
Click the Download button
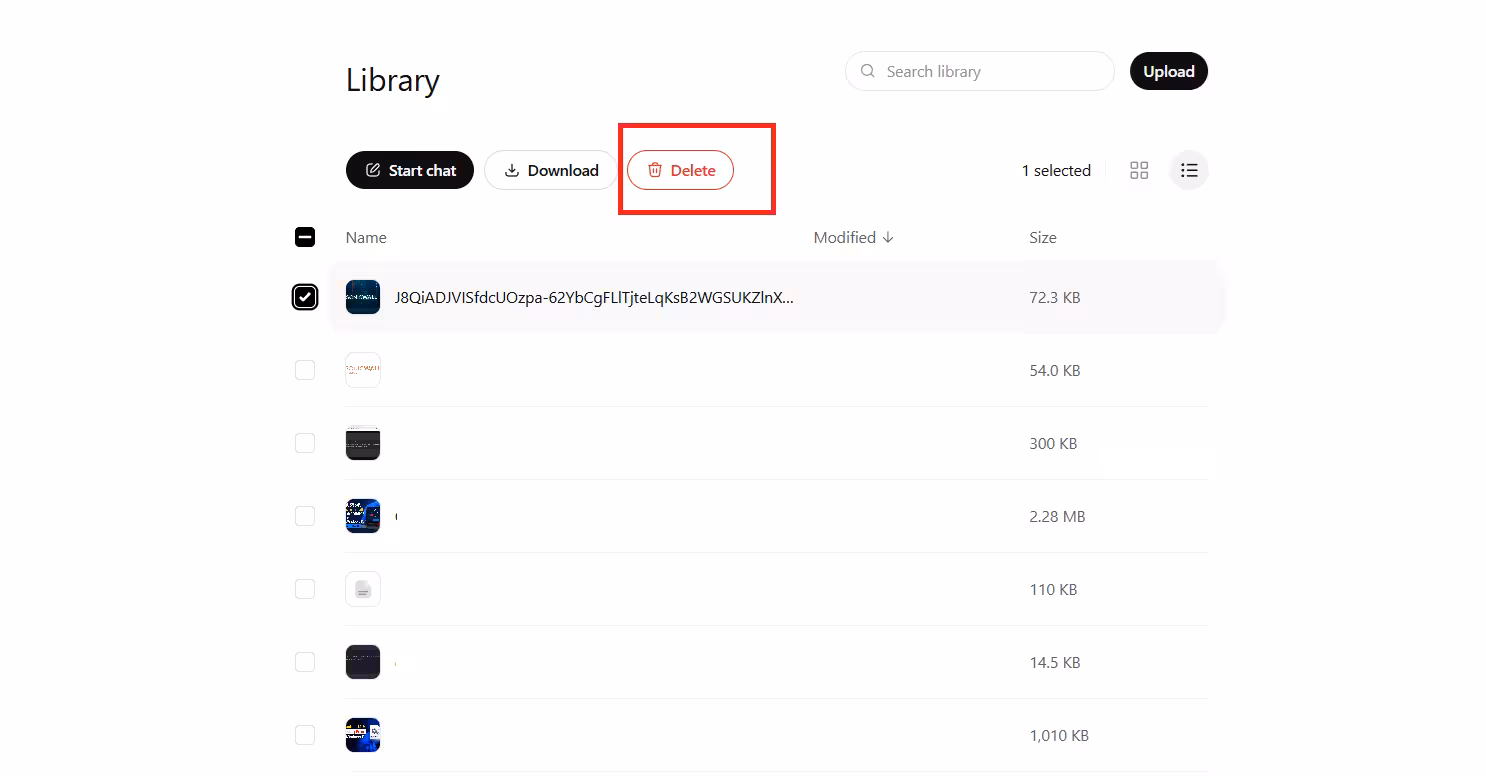click(551, 170)
